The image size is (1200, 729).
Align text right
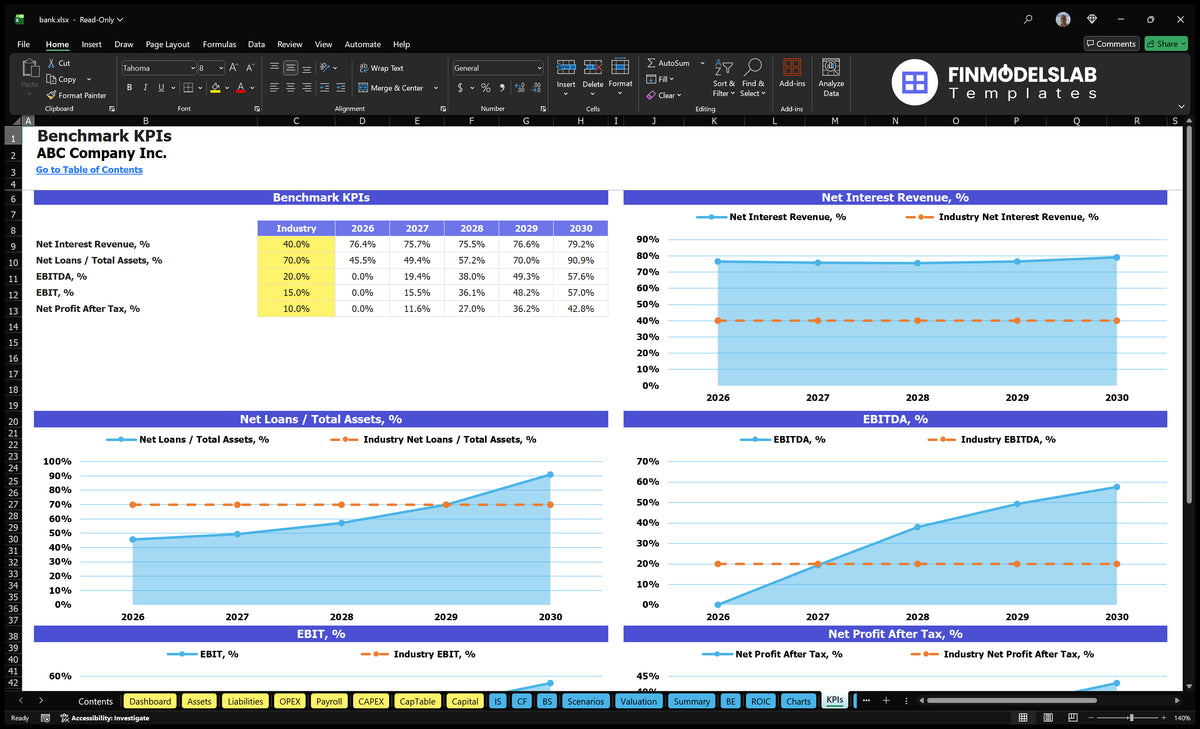[306, 88]
